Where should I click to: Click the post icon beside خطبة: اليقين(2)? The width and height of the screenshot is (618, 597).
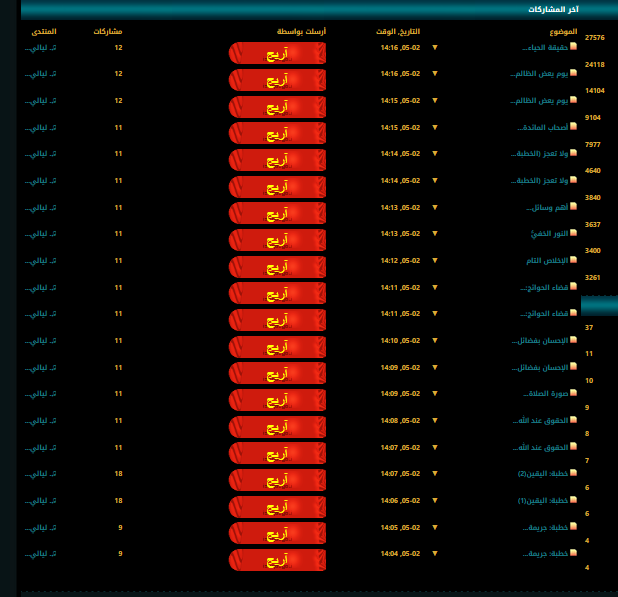(574, 473)
